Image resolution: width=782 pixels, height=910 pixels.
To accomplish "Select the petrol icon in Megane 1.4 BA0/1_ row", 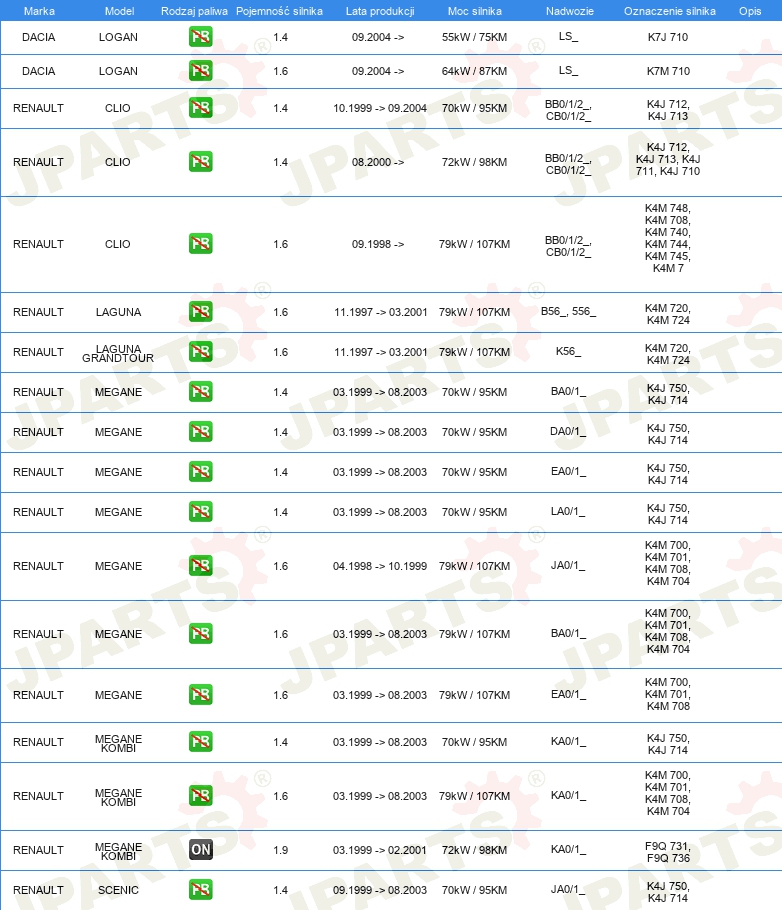I will coord(200,392).
